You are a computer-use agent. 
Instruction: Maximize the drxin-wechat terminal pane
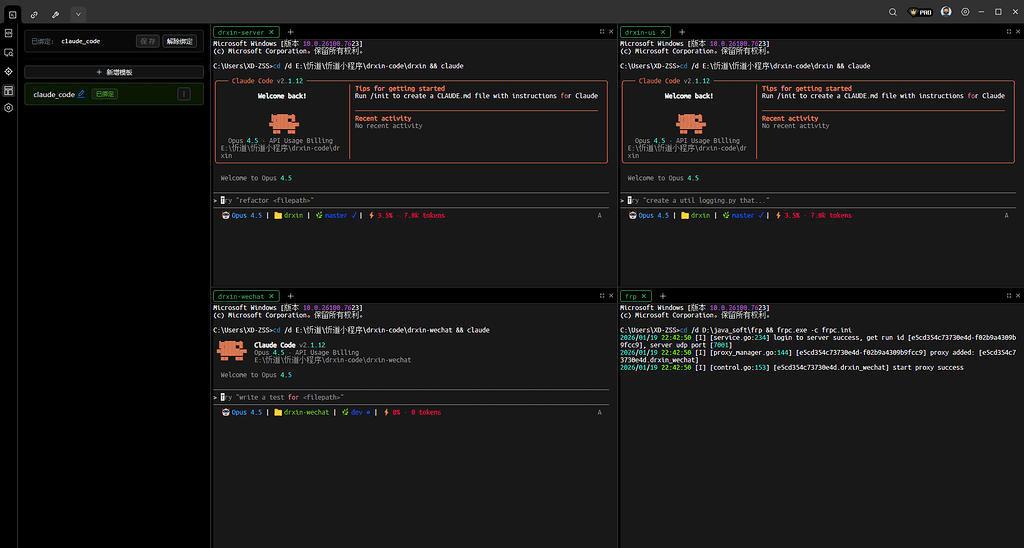[x=602, y=295]
